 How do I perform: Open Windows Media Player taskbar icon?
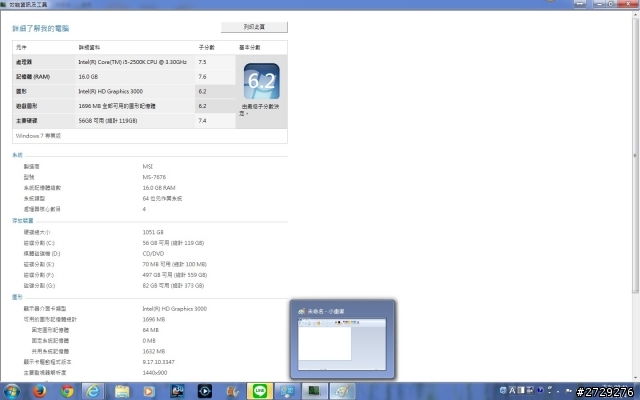[149, 391]
